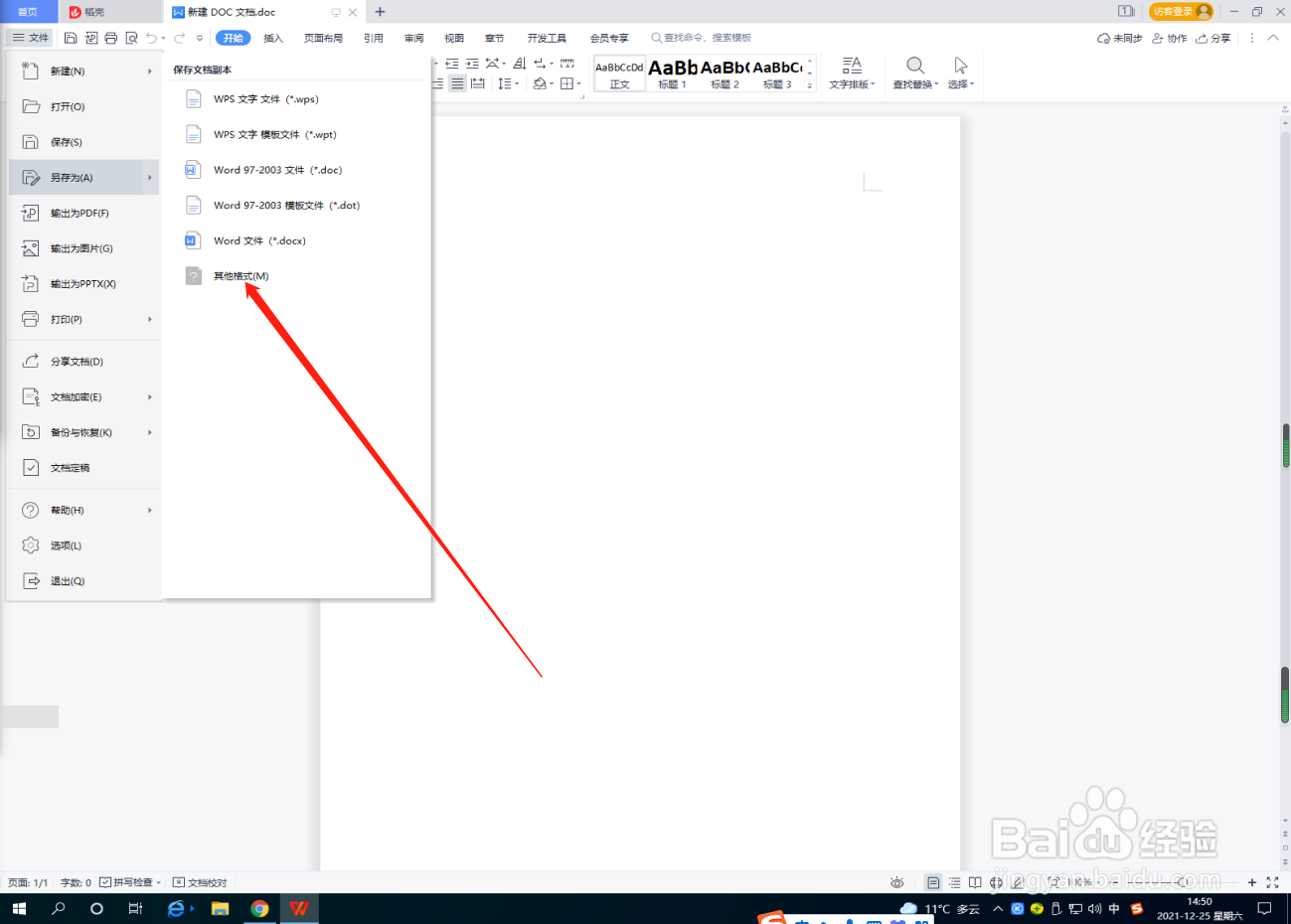The height and width of the screenshot is (924, 1291).
Task: Click the save icon in quick access toolbar
Action: [x=71, y=38]
